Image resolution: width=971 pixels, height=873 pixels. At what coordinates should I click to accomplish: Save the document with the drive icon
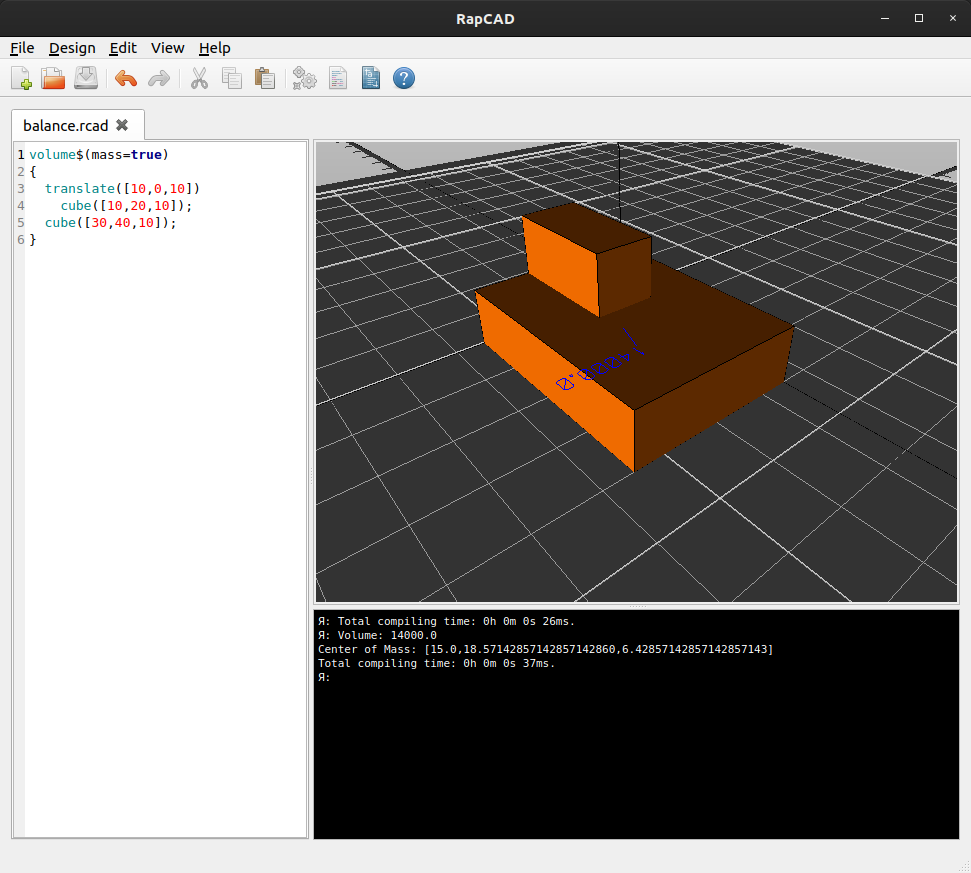pos(86,78)
